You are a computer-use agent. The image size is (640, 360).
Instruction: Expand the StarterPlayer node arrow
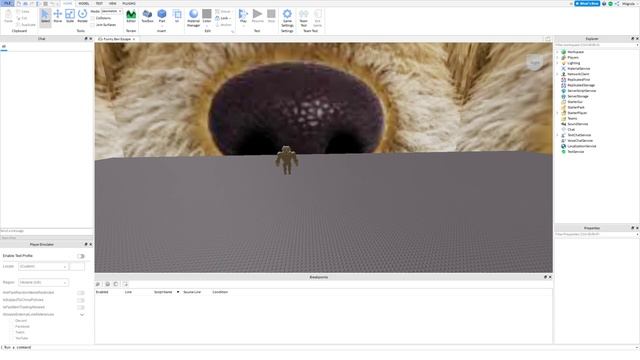(x=558, y=113)
